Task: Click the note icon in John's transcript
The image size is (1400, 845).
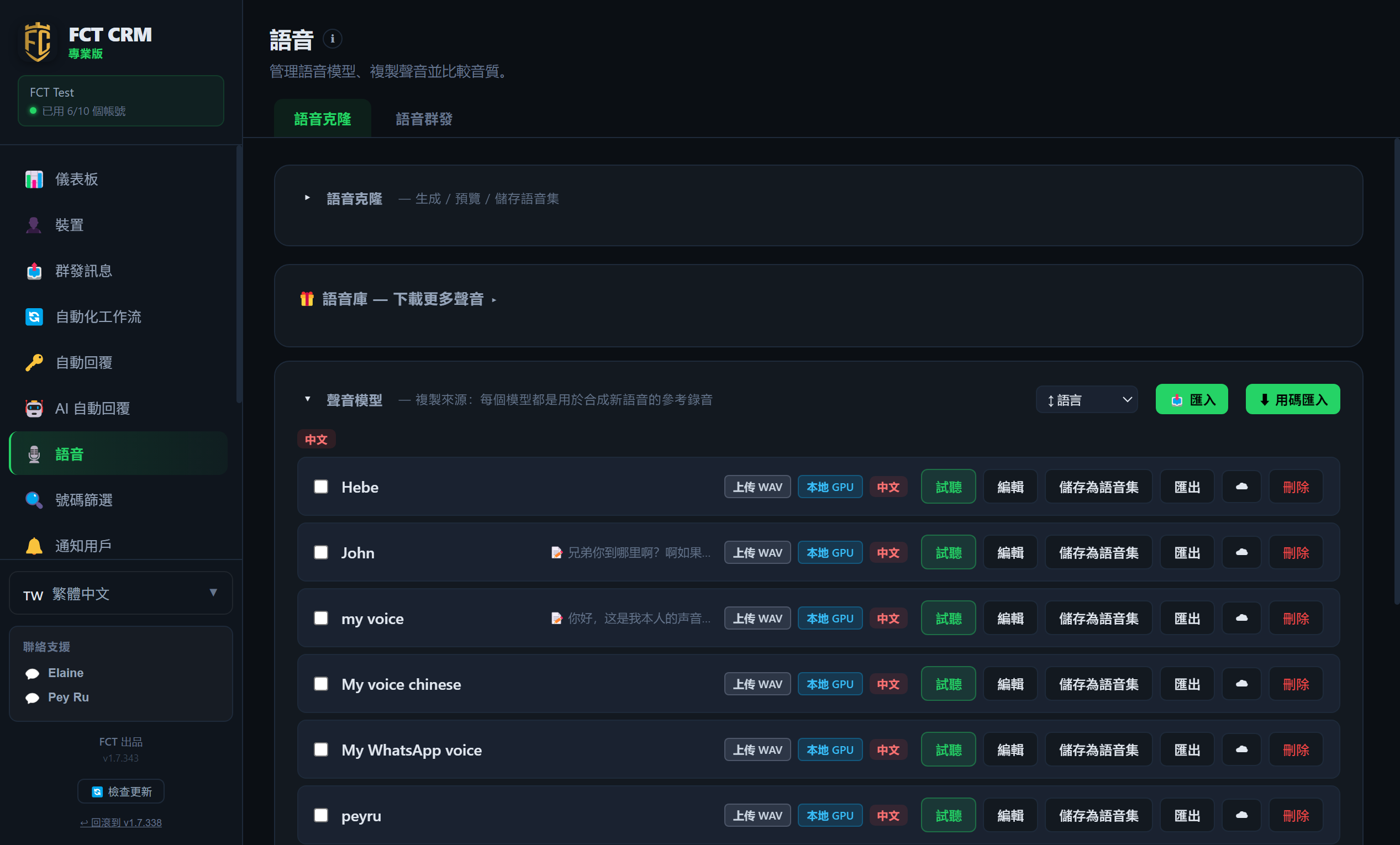Action: 557,553
